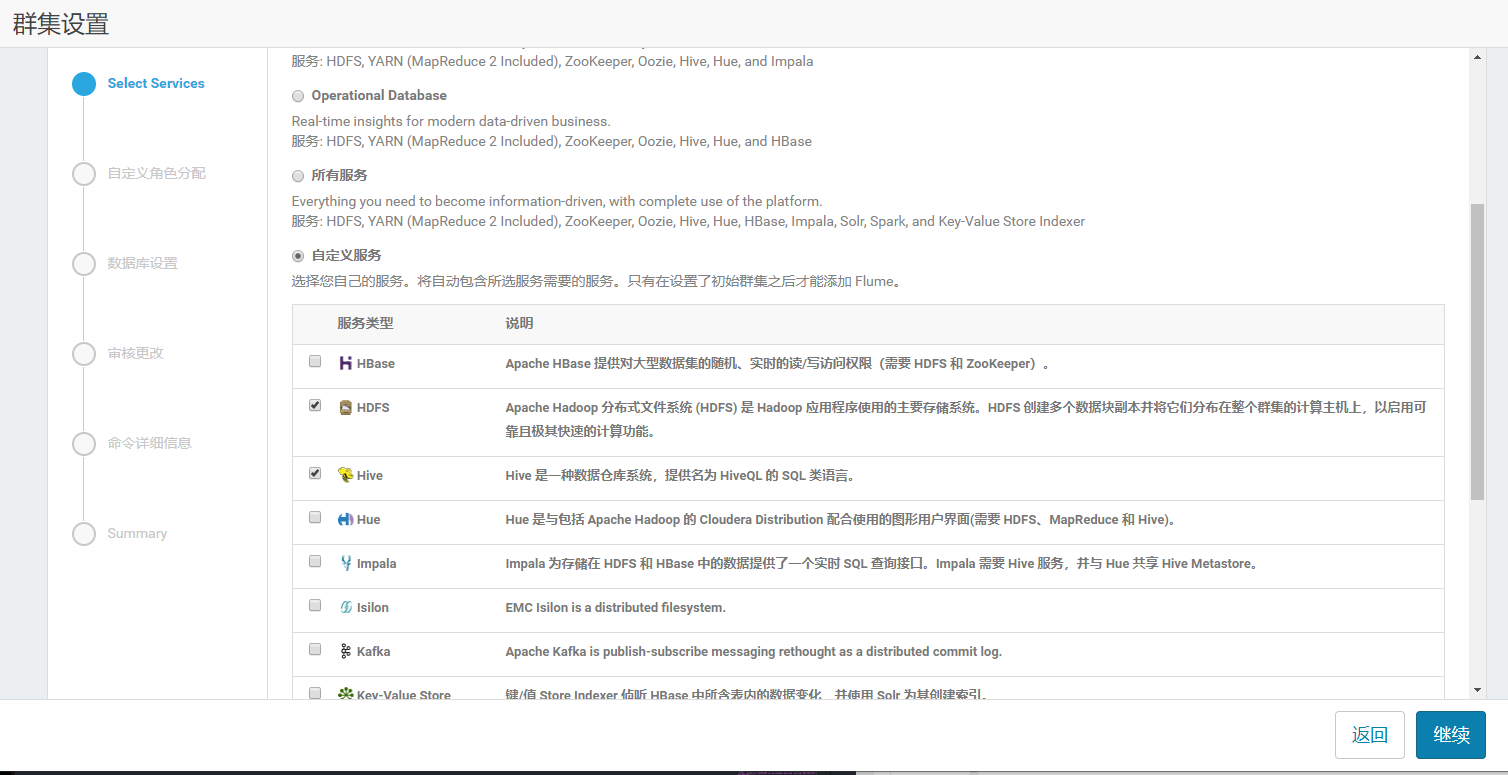1508x775 pixels.
Task: Click the vertical scrollbar thumb
Action: (1477, 352)
